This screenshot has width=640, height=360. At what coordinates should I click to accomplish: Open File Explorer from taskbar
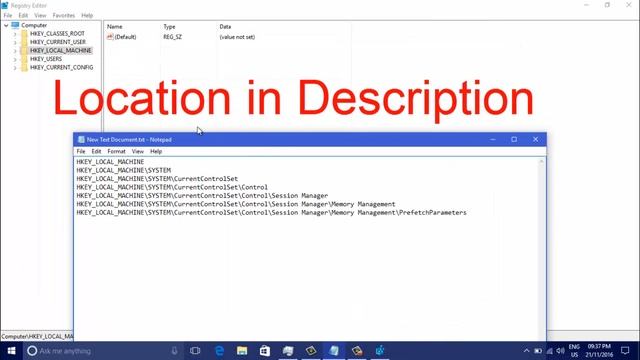tap(242, 351)
